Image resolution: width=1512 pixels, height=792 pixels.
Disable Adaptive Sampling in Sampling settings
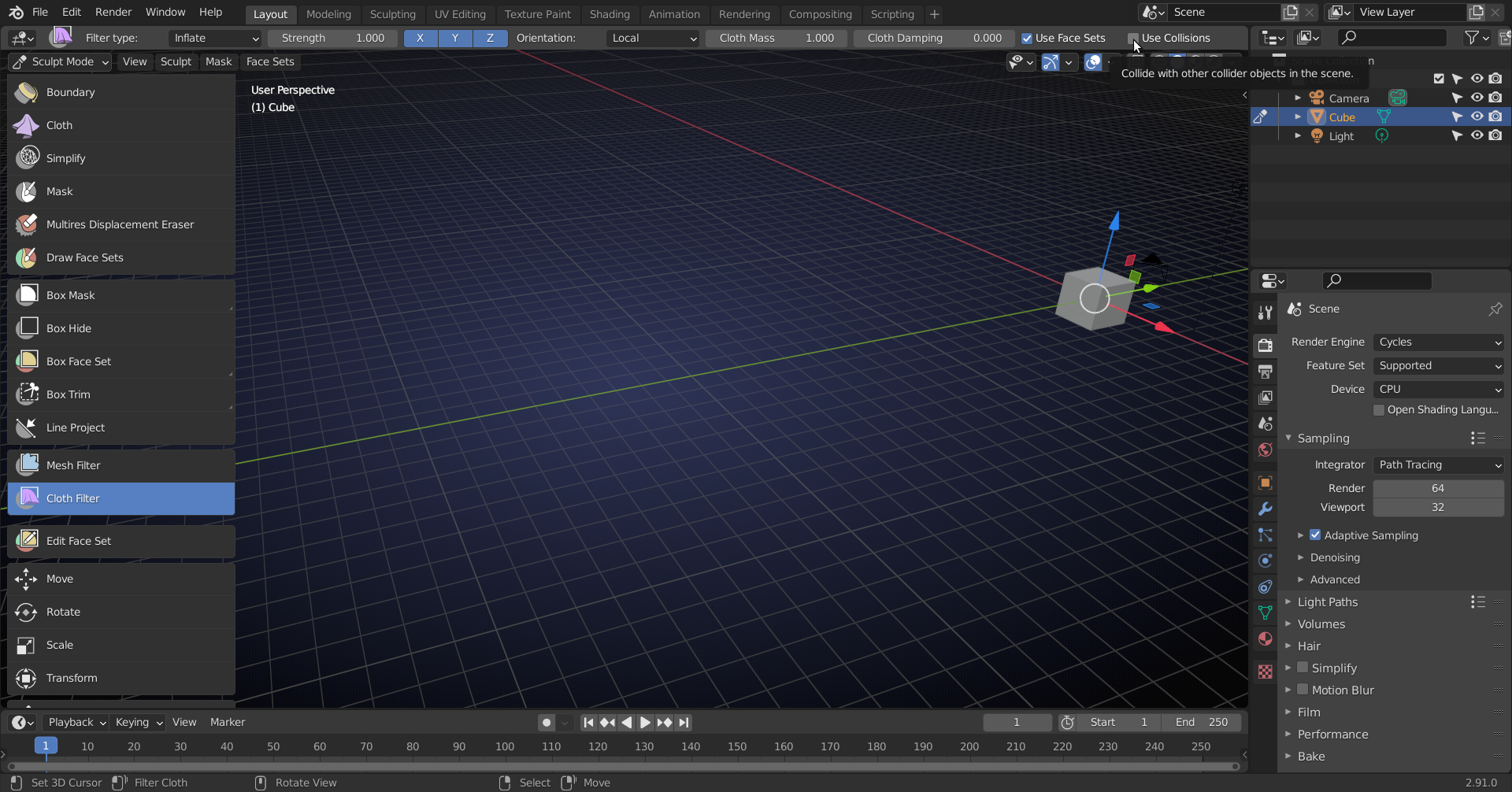coord(1315,535)
